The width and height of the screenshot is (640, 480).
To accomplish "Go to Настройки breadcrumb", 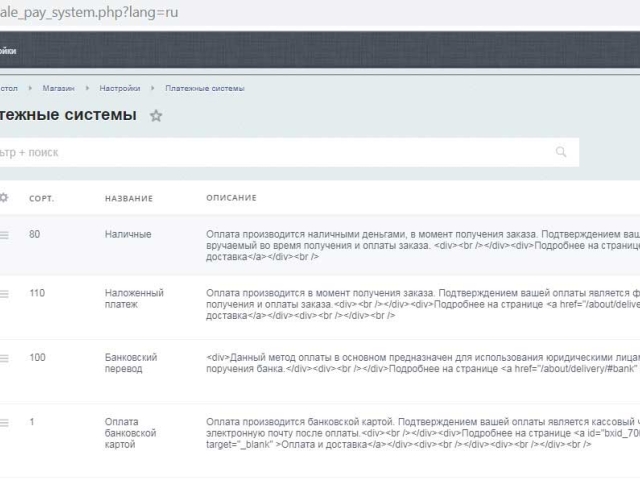I will click(120, 88).
